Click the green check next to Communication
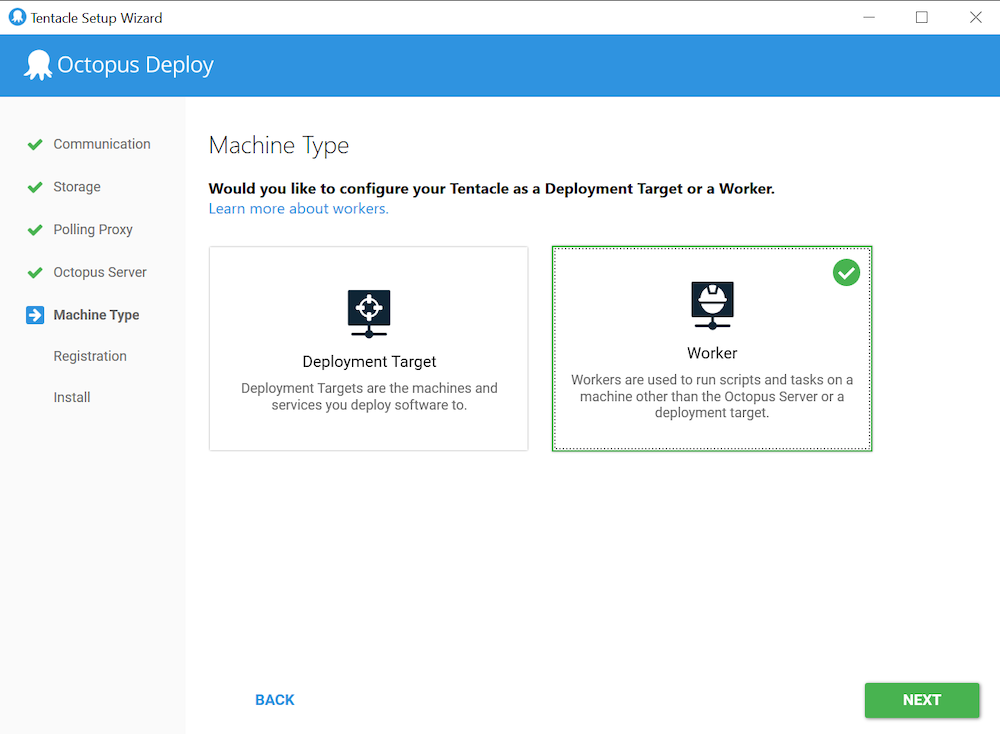1000x734 pixels. [35, 144]
